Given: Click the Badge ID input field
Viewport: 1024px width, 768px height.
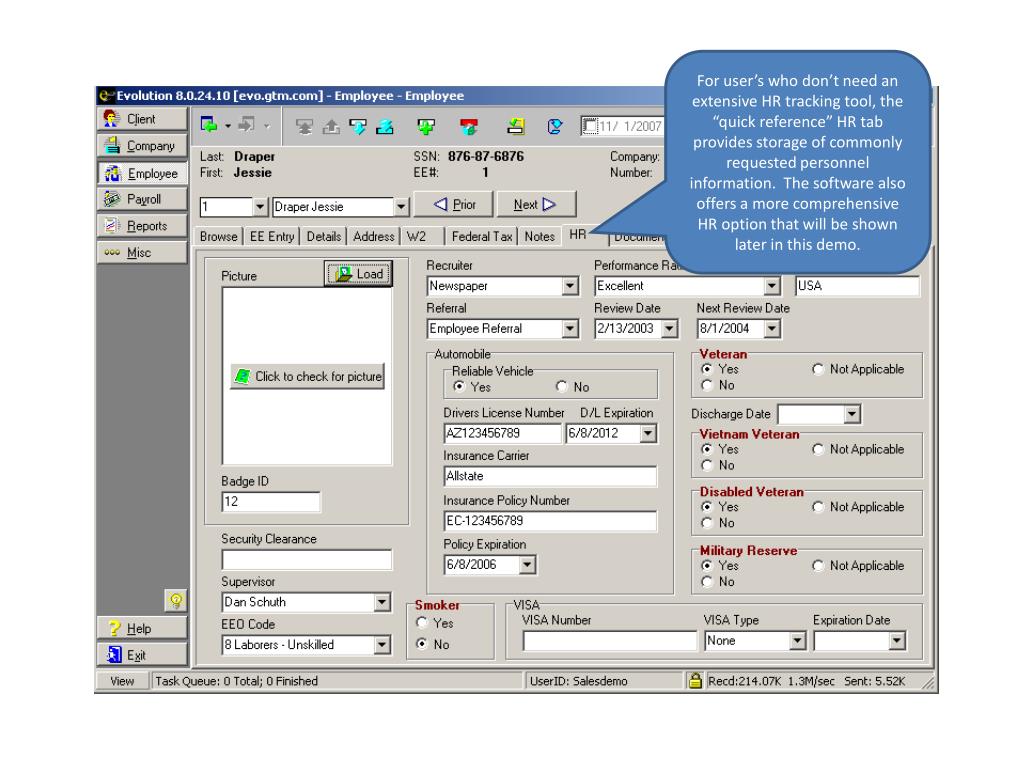Looking at the screenshot, I should pyautogui.click(x=271, y=502).
